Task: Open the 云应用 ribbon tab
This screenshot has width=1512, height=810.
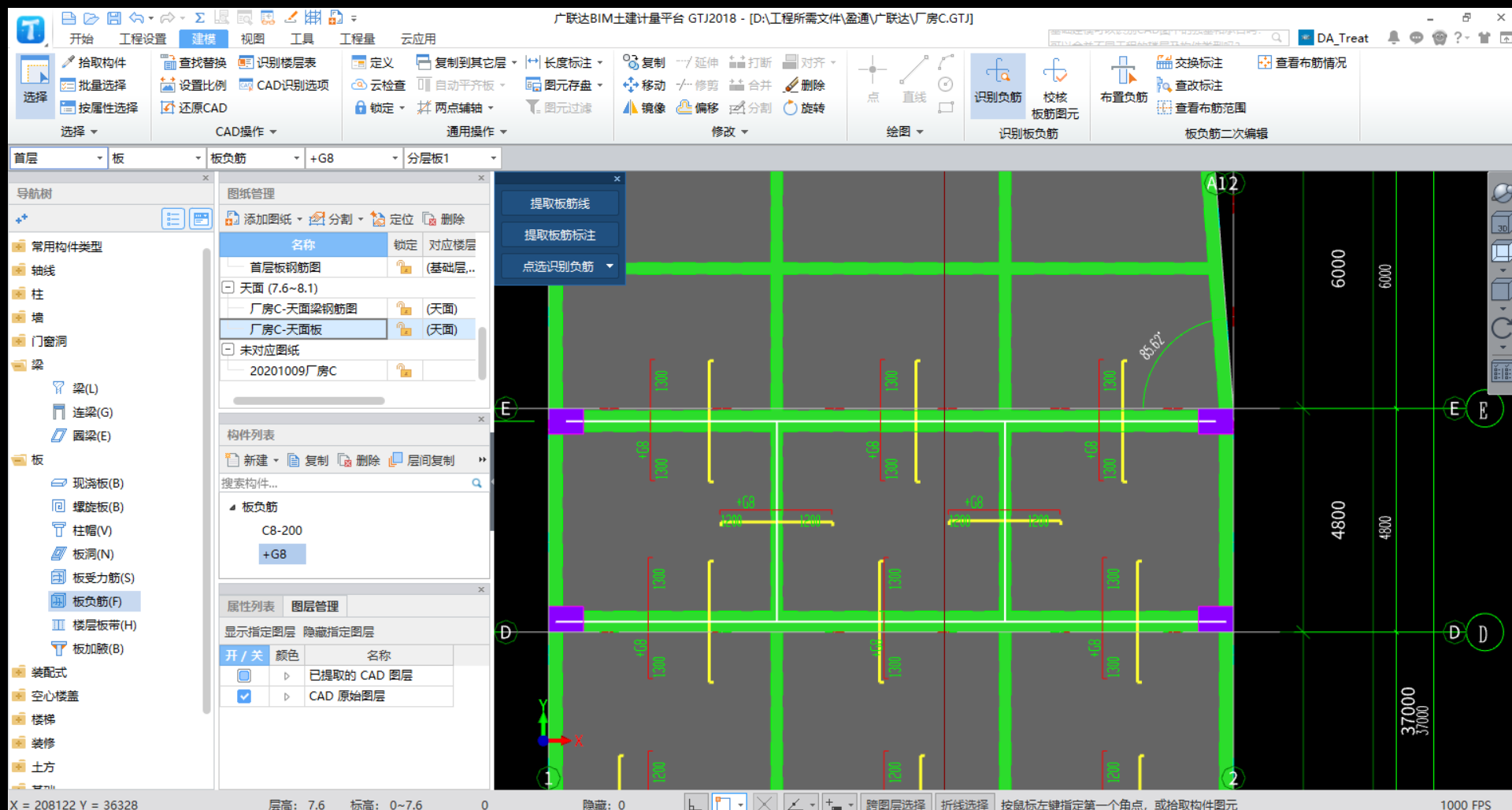Action: 417,39
